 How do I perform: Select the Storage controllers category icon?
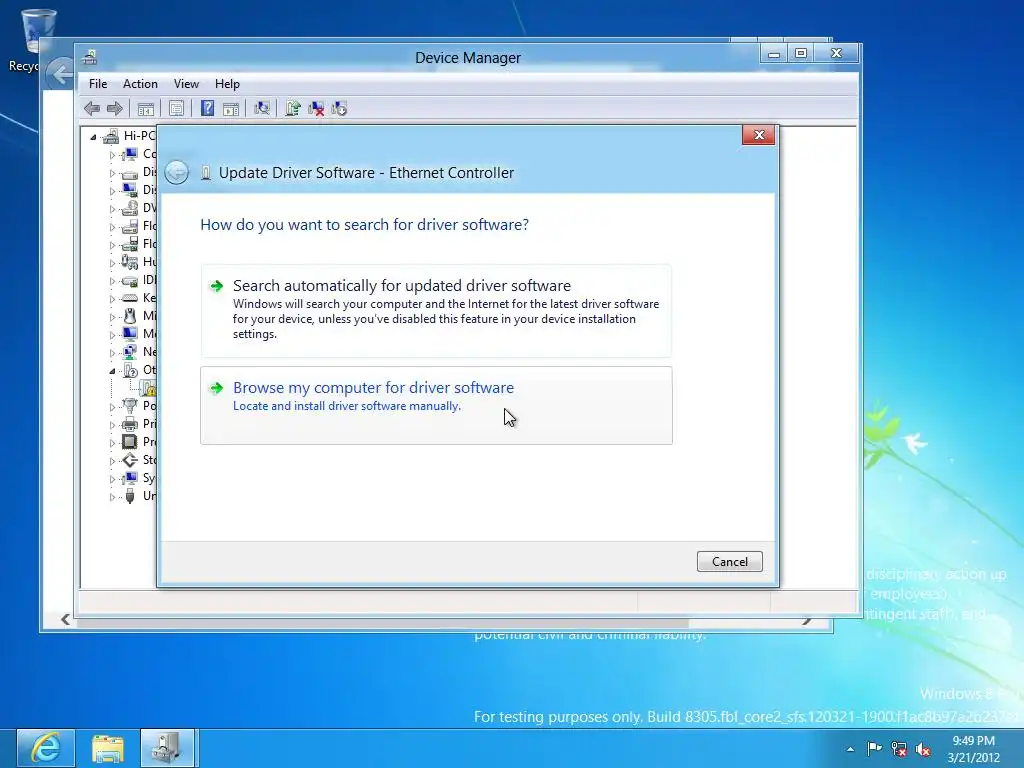130,460
